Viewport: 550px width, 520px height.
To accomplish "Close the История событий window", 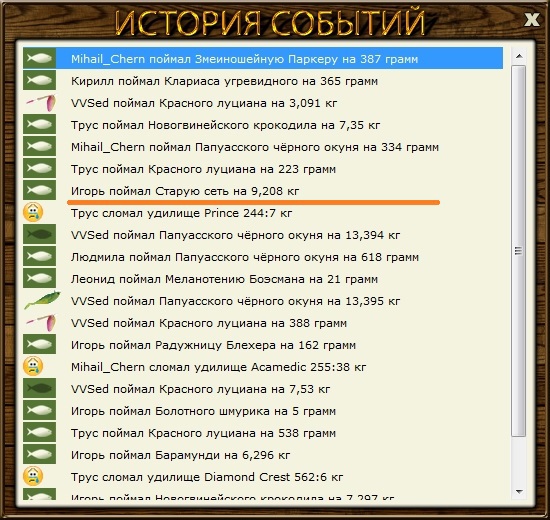I will (x=532, y=19).
